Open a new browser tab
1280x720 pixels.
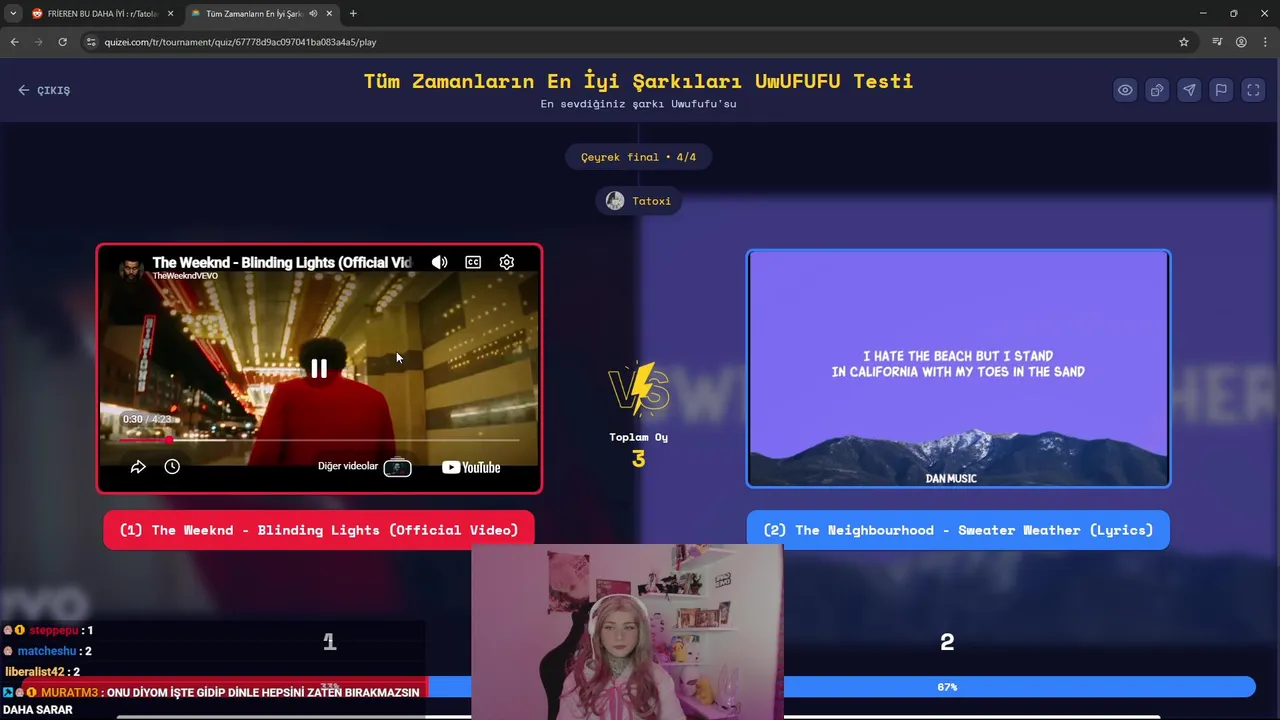click(x=353, y=14)
